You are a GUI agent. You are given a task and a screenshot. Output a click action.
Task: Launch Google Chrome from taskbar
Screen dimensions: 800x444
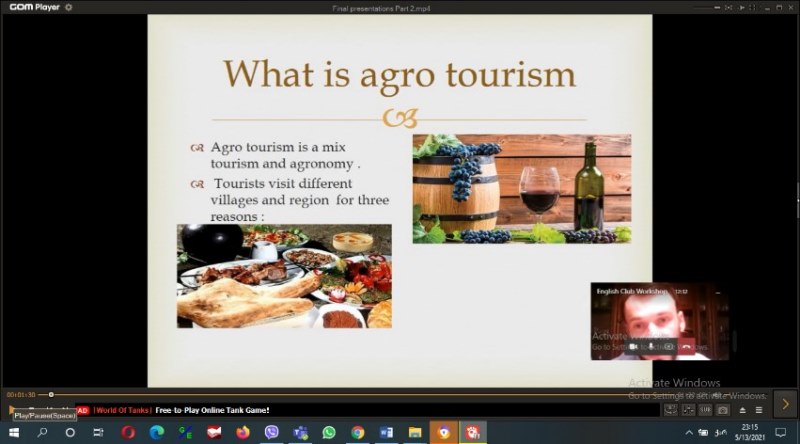(358, 433)
